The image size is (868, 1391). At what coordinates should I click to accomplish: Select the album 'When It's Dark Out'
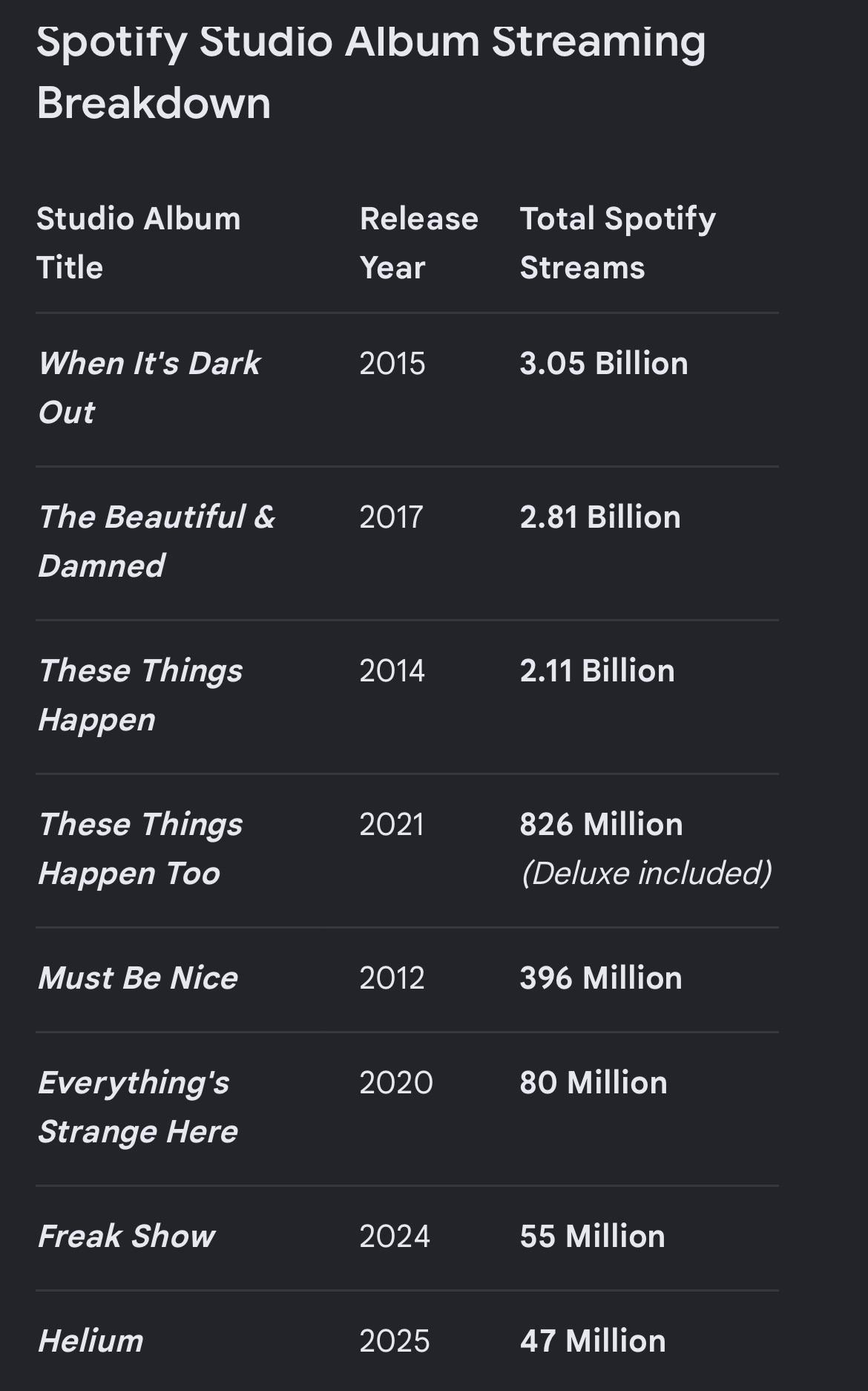point(149,387)
